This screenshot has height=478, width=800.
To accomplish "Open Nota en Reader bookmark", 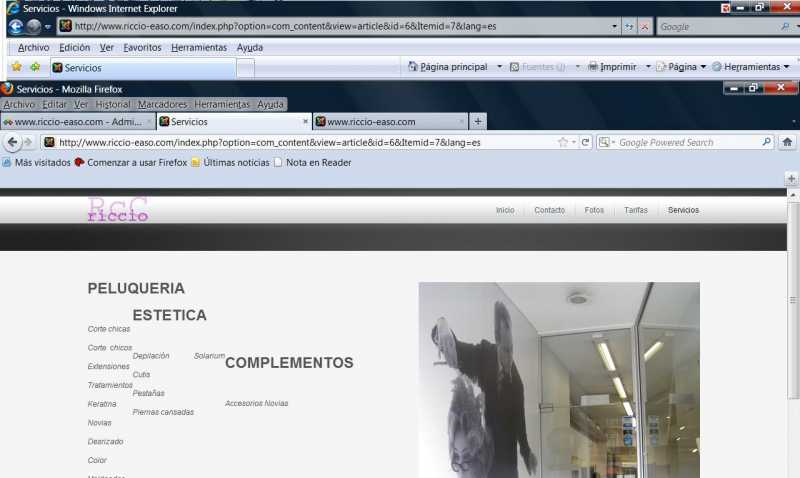I will pos(313,163).
